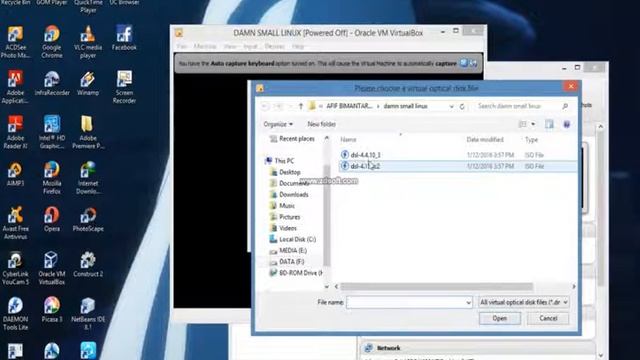
Task: Launch Construct 2 desktop icon
Action: 88,264
